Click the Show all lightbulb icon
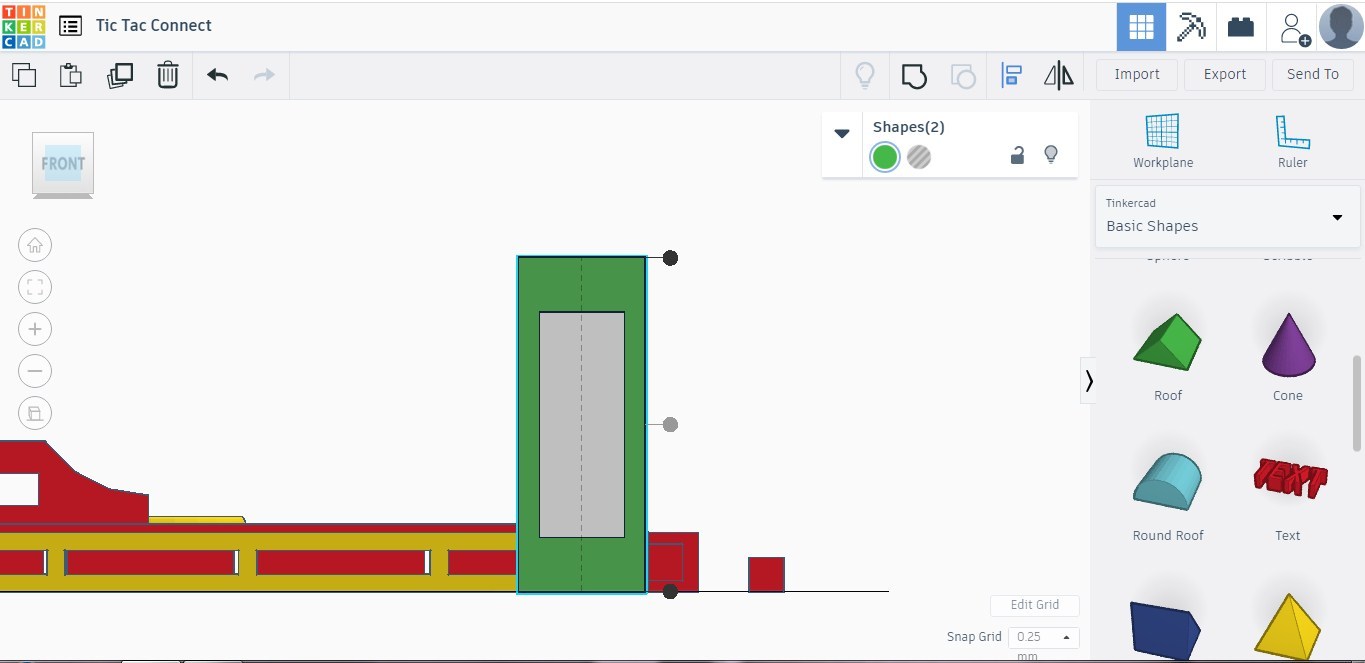The height and width of the screenshot is (663, 1365). tap(865, 75)
